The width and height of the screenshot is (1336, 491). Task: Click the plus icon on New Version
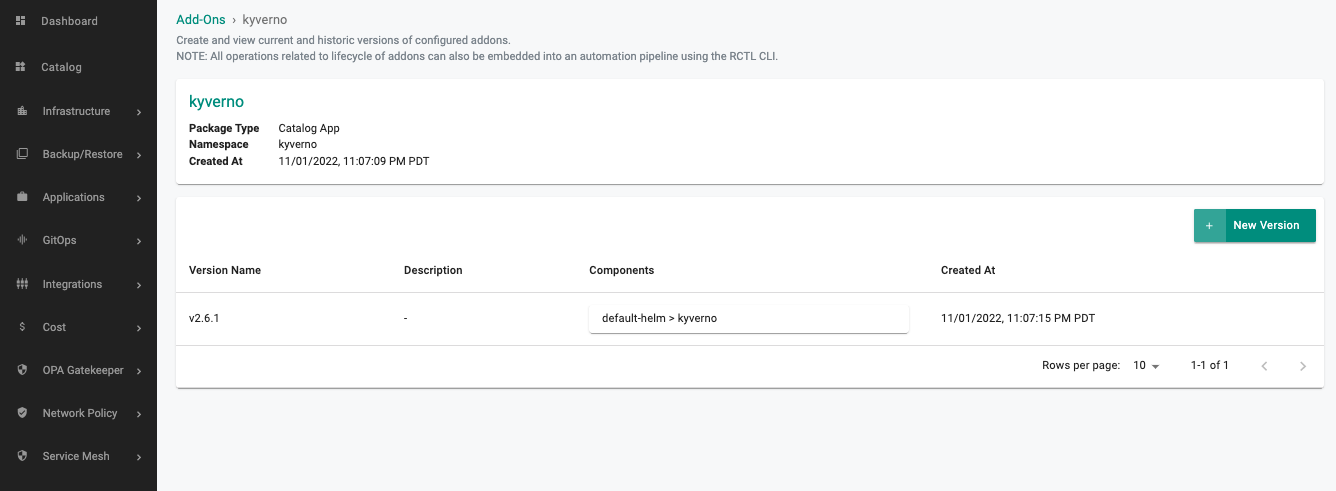(1209, 226)
